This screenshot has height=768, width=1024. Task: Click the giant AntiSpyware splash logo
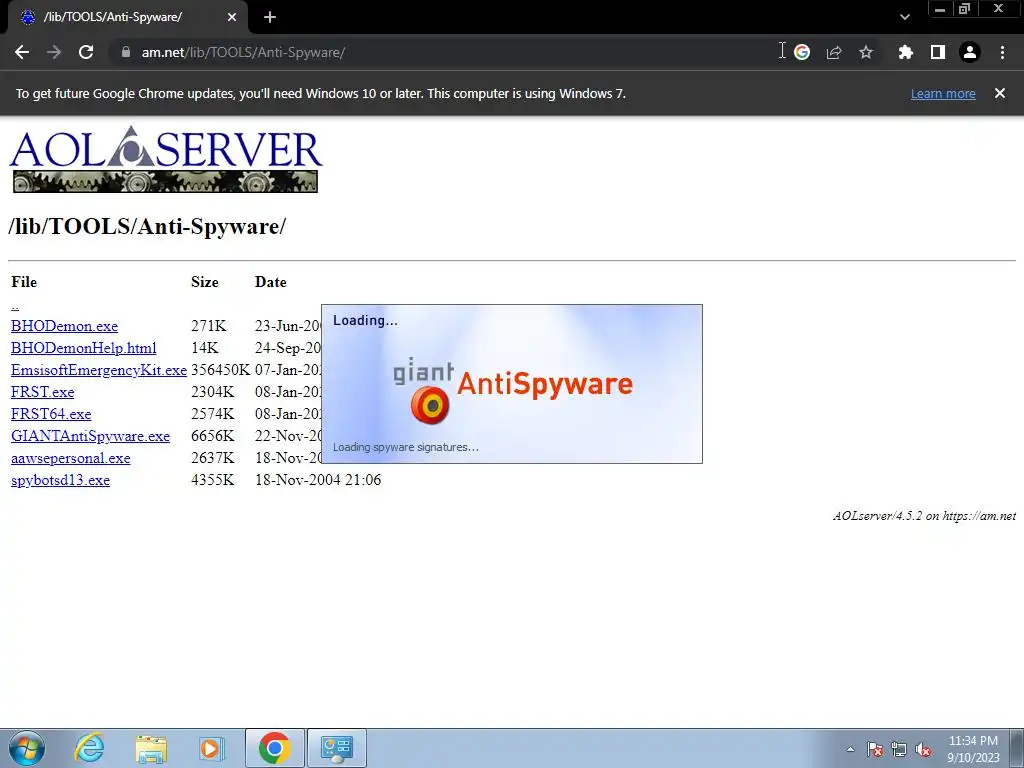513,389
